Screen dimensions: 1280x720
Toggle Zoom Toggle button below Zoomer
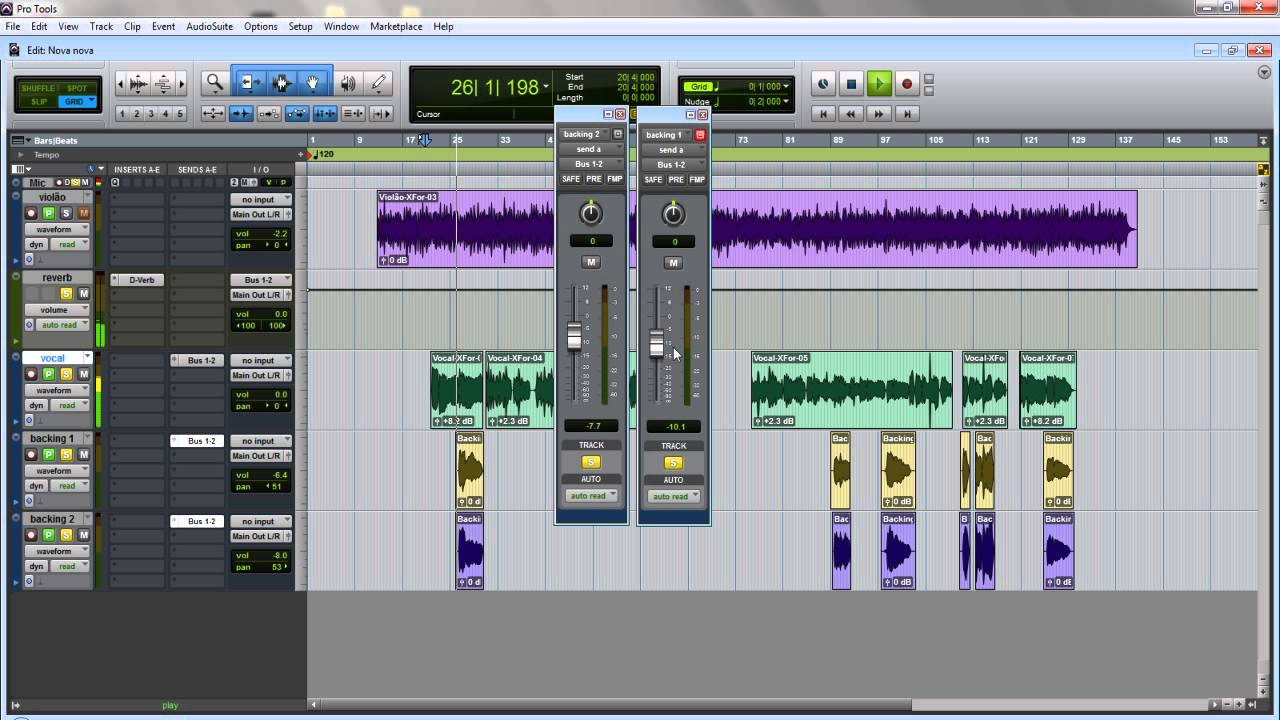(213, 114)
